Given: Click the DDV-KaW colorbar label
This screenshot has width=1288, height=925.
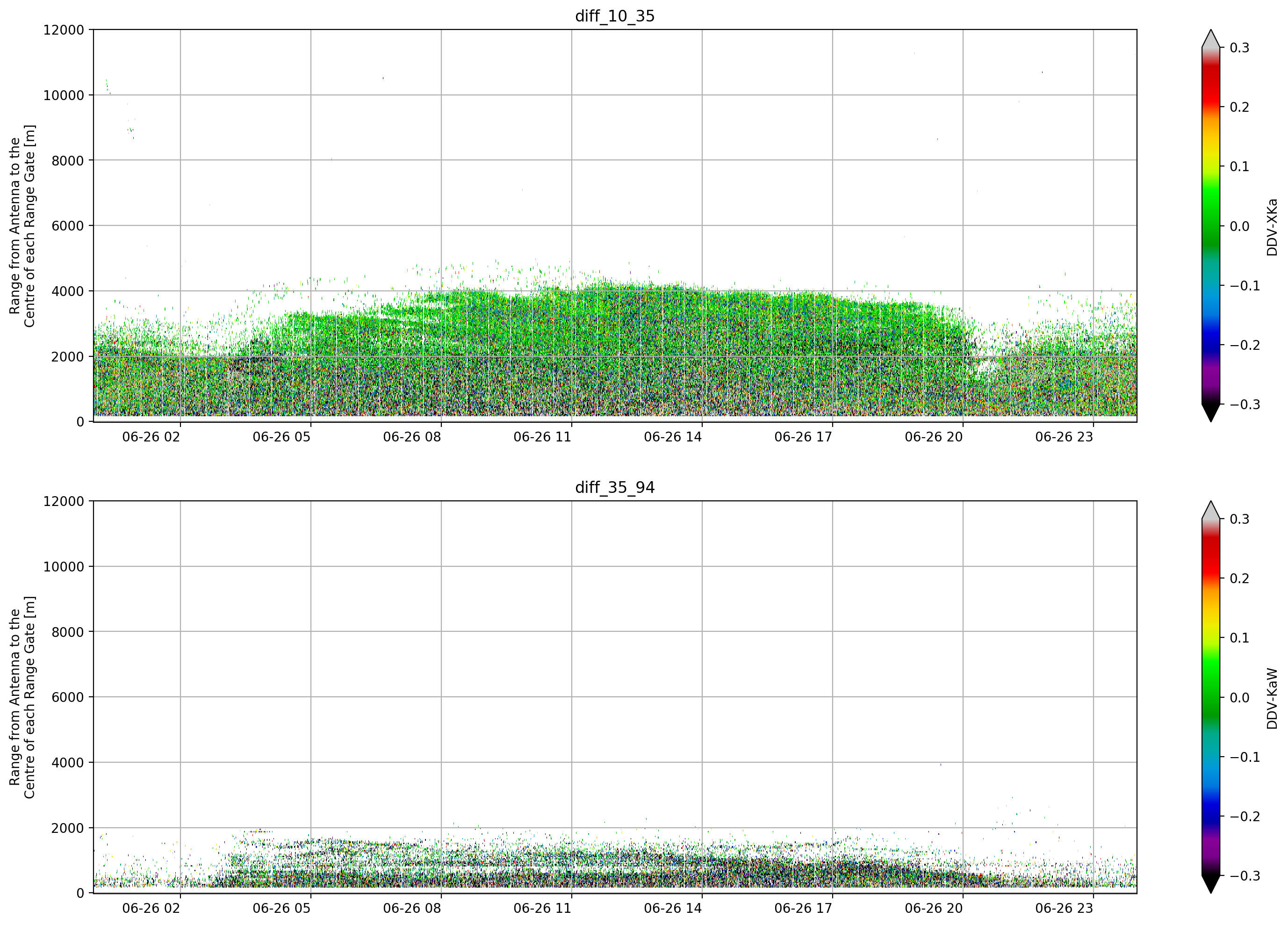Looking at the screenshot, I should coord(1272,698).
